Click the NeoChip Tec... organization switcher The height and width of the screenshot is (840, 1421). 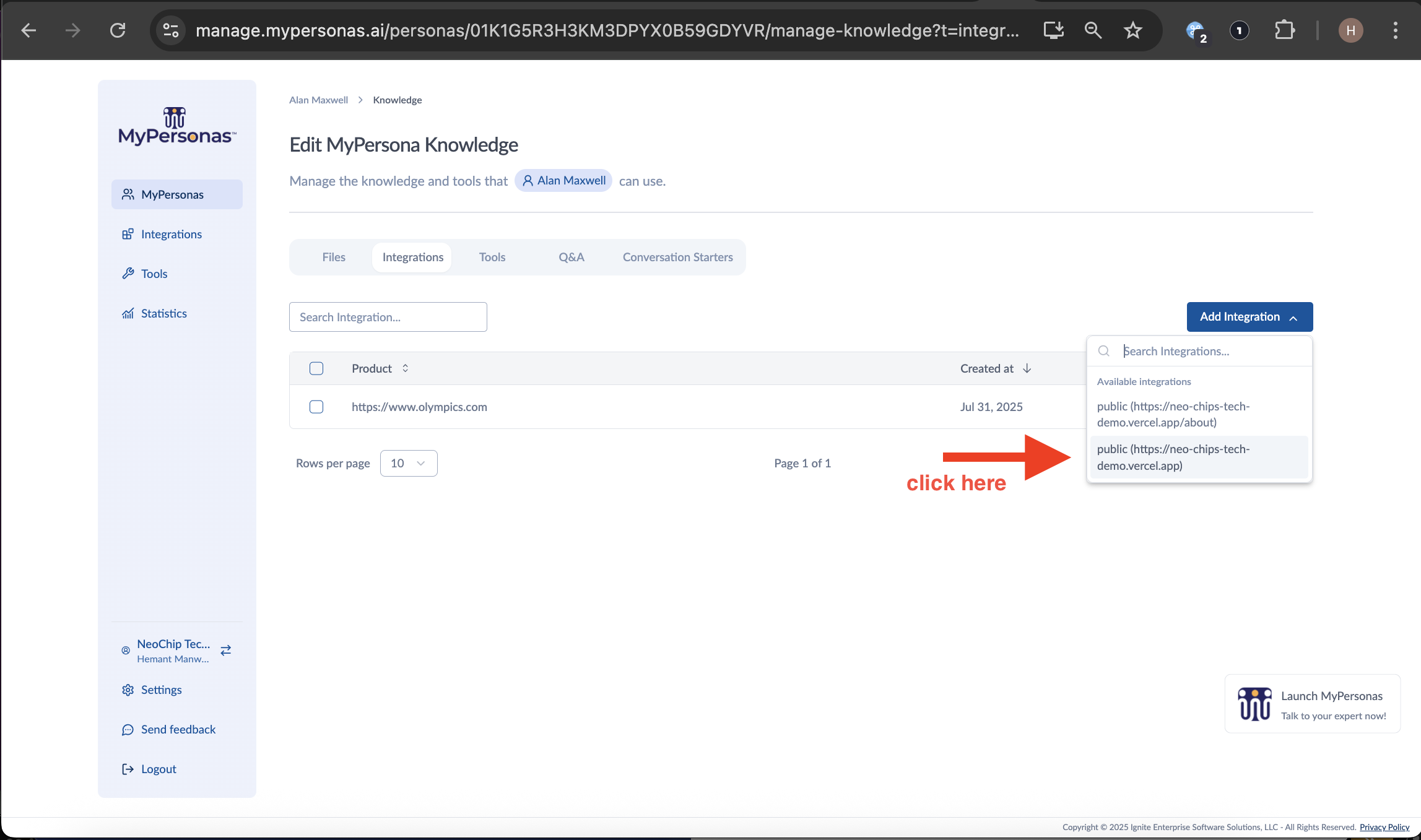[177, 651]
